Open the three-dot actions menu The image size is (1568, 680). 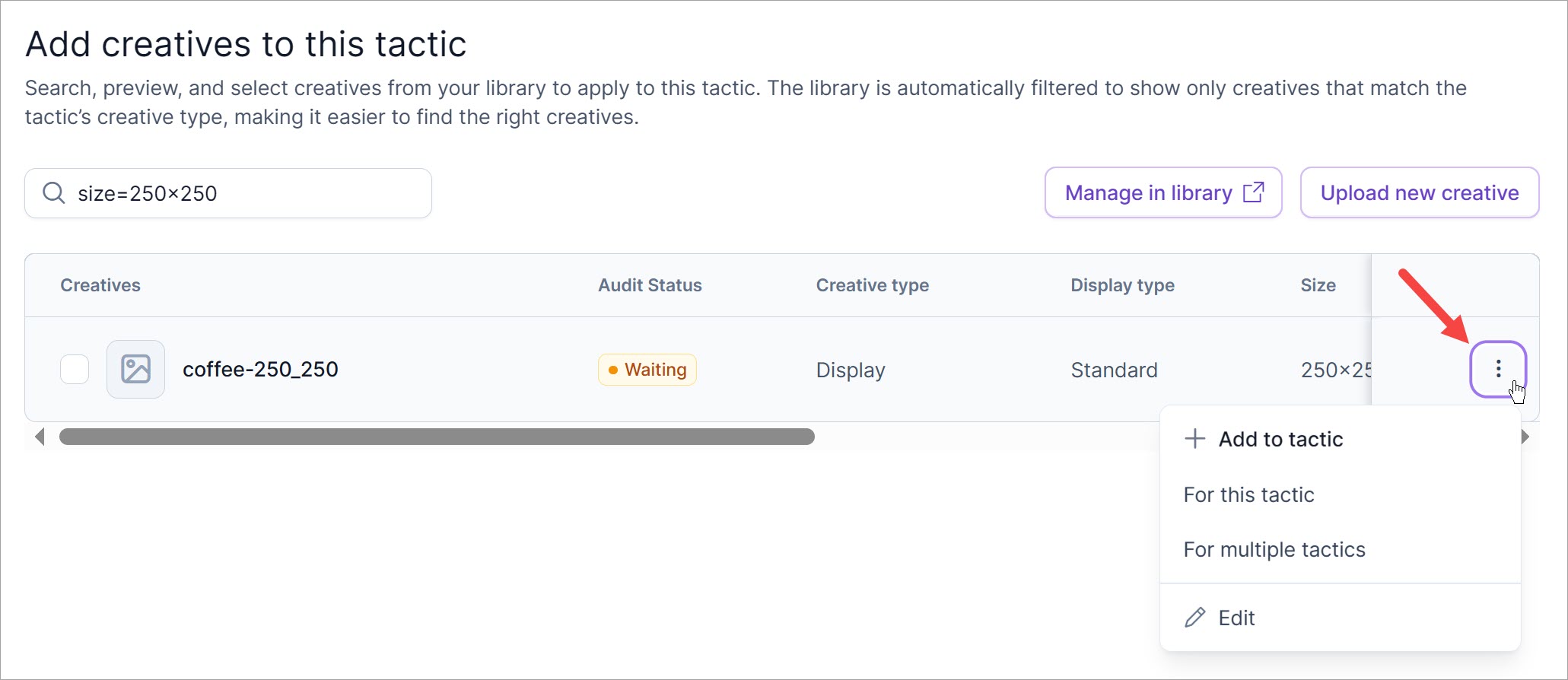[1497, 369]
